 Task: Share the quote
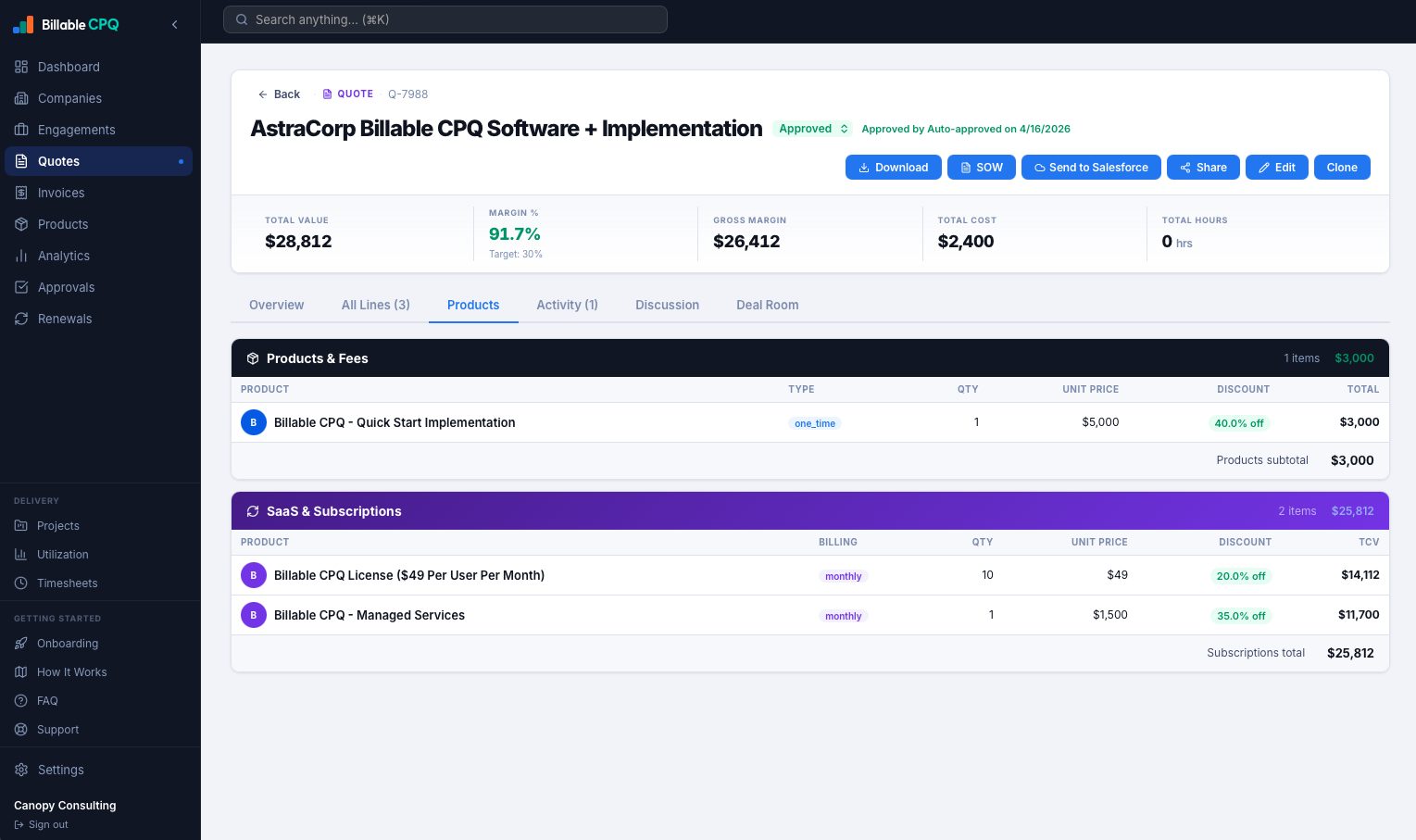click(x=1204, y=168)
